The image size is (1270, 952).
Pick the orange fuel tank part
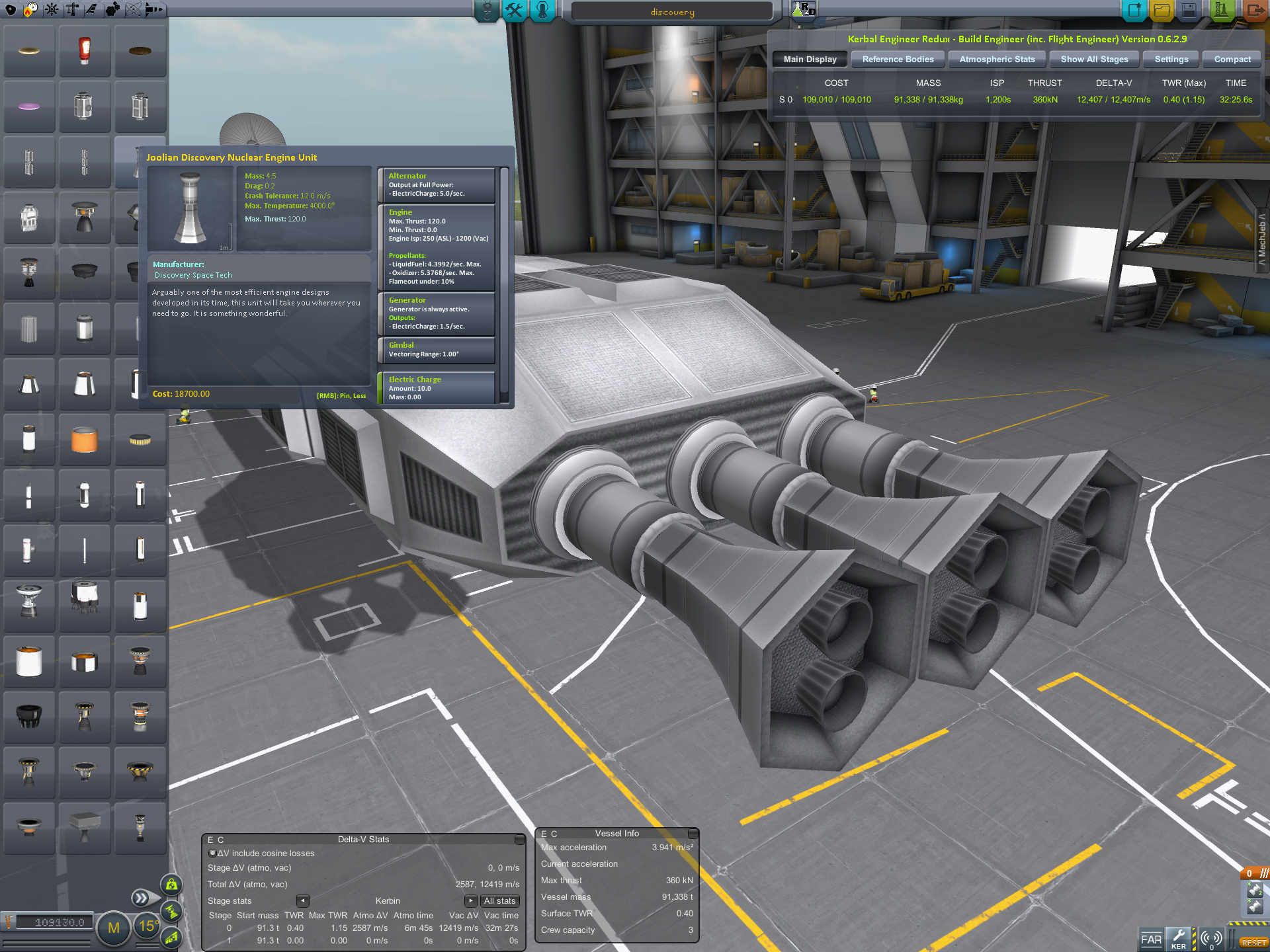pos(85,440)
